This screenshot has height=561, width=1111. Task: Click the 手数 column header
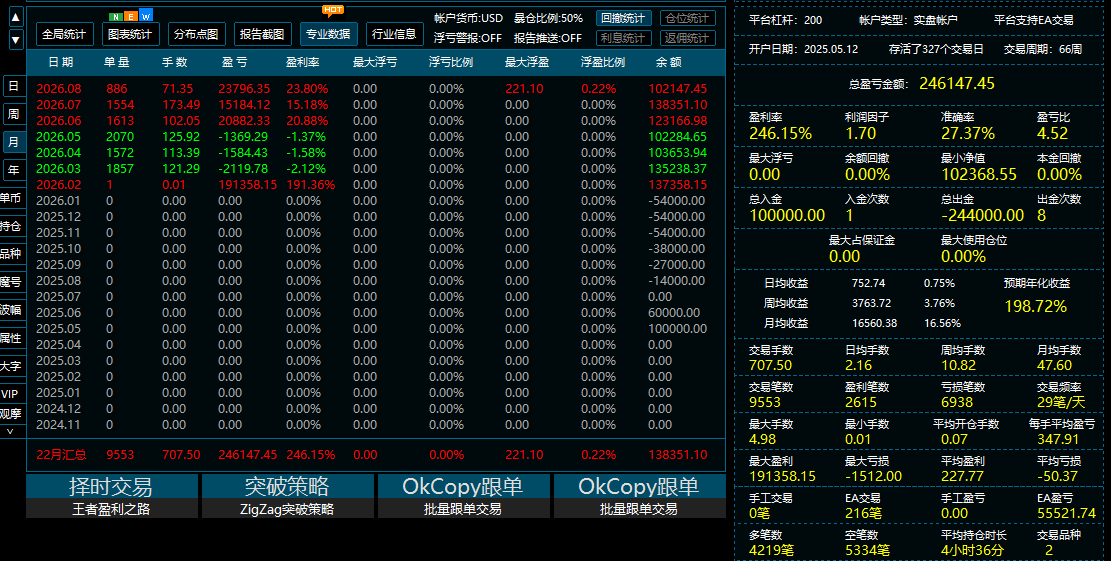(x=174, y=62)
